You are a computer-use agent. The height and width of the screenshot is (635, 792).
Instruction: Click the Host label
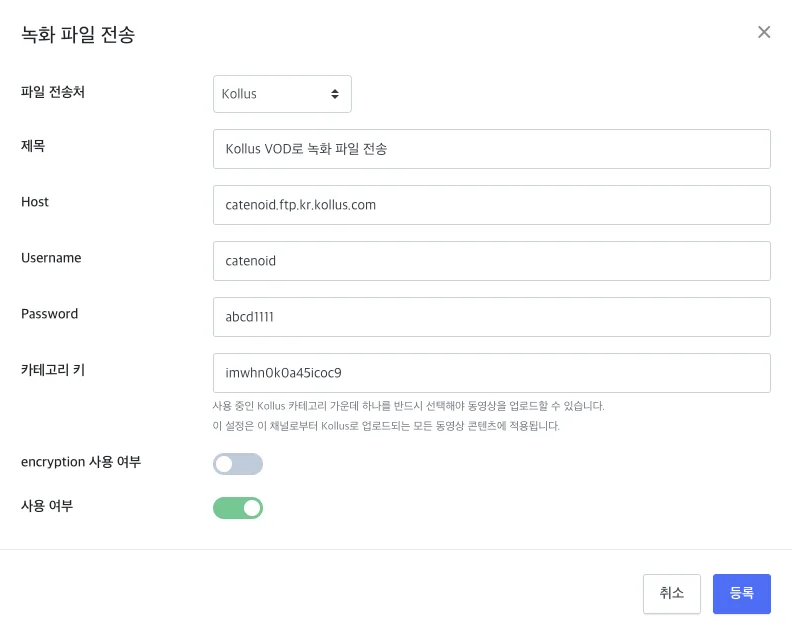point(35,202)
